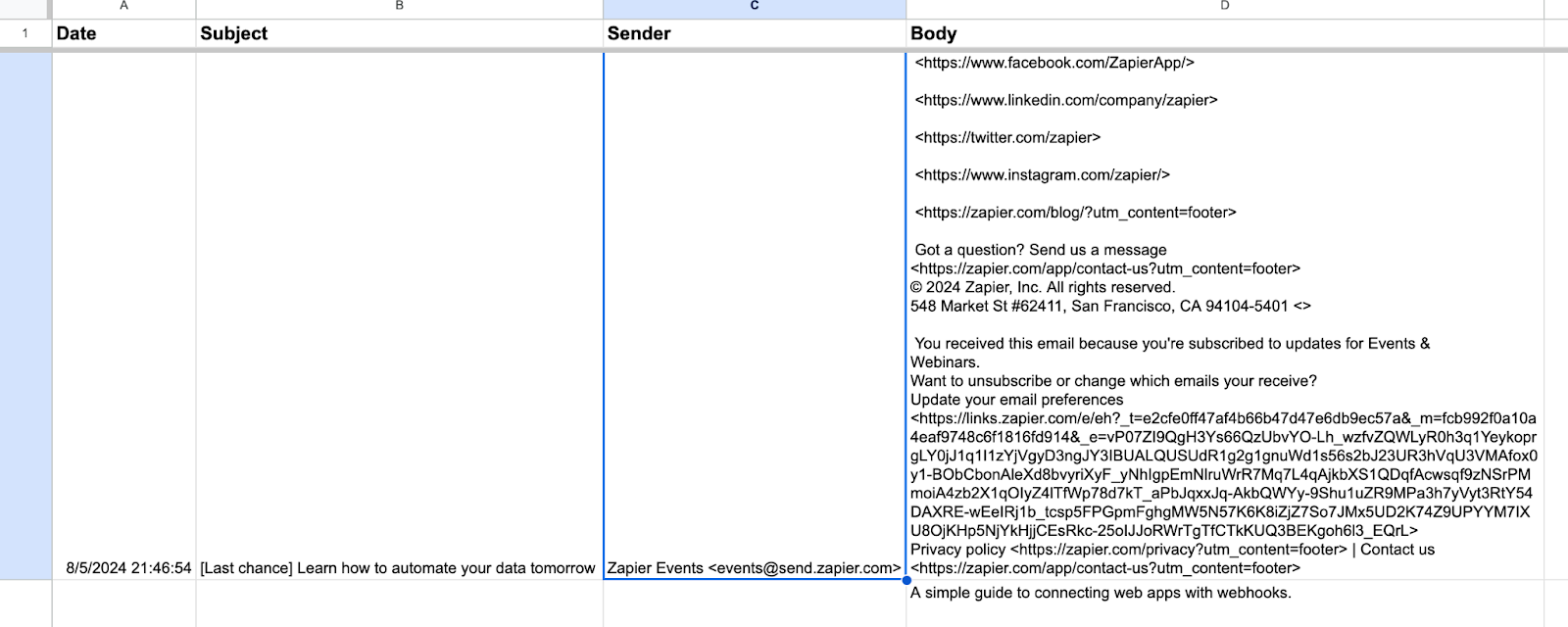Select the 'A simple guide to connecting web apps' cell
This screenshot has width=1568, height=627.
pos(1224,603)
